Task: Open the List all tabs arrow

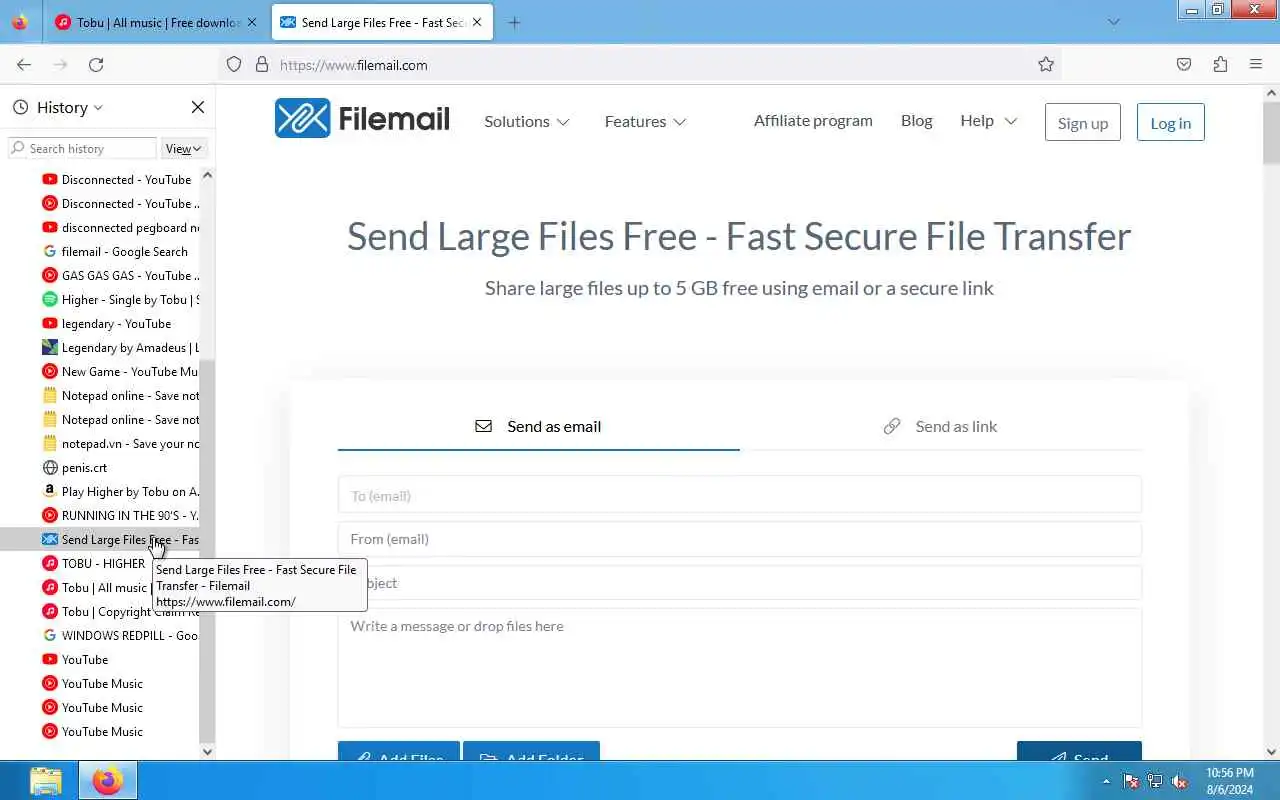Action: [1114, 22]
